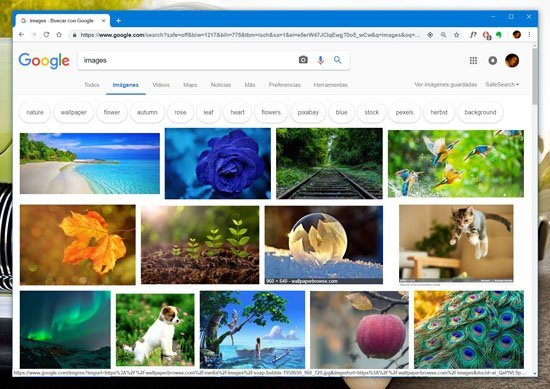This screenshot has width=550, height=389.
Task: Open the orange maple leaf image
Action: [x=78, y=245]
